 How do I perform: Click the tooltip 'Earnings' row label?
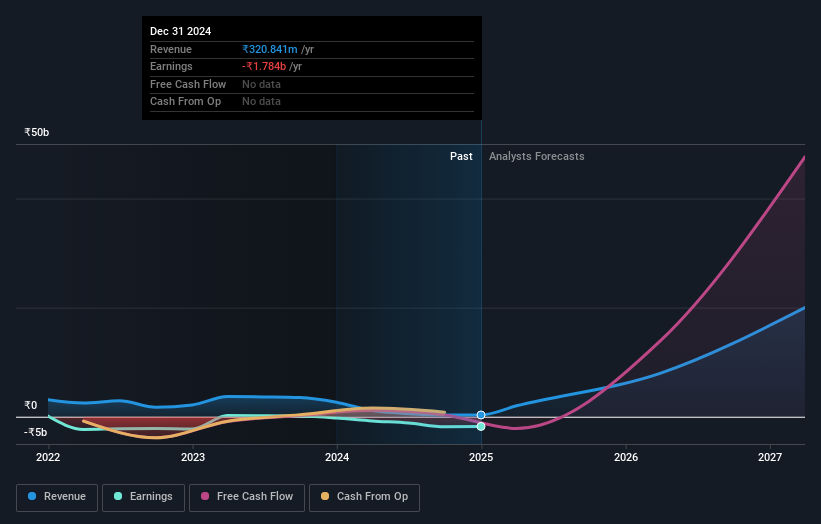pyautogui.click(x=171, y=66)
